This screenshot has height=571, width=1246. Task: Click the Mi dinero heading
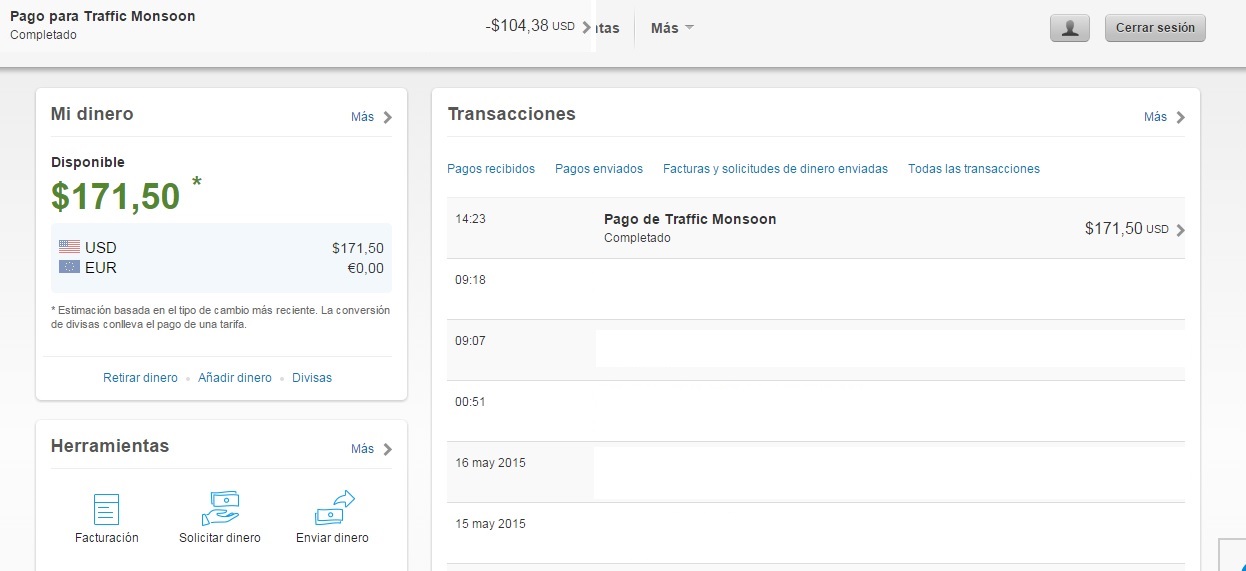pos(92,114)
